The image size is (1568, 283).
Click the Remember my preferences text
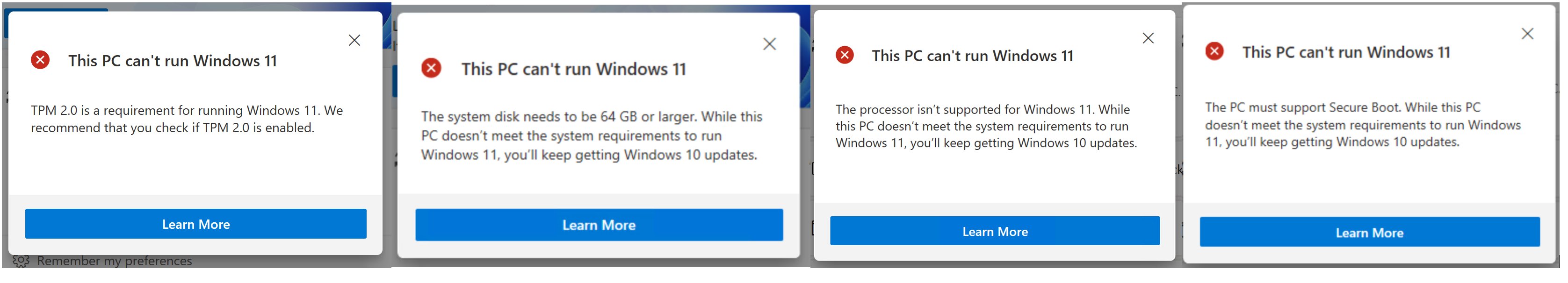click(115, 261)
